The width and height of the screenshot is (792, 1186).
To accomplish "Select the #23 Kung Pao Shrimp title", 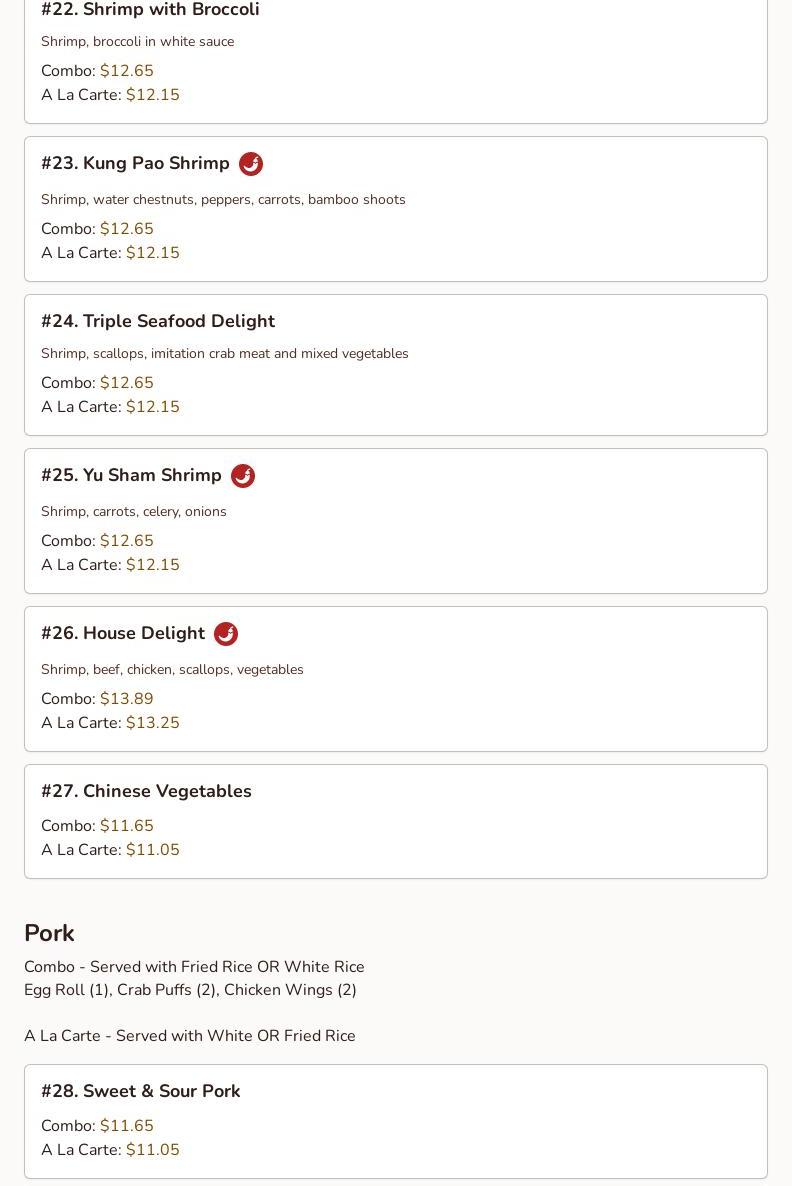I will pos(135,163).
